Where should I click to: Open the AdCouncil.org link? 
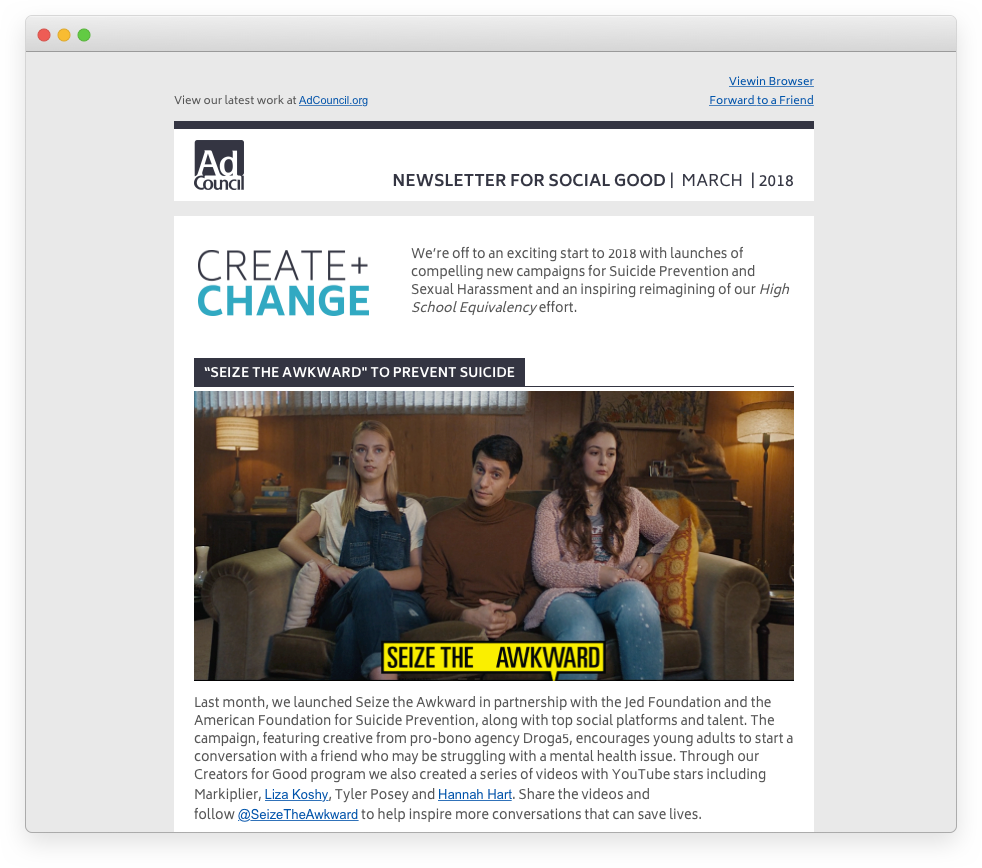pyautogui.click(x=333, y=100)
